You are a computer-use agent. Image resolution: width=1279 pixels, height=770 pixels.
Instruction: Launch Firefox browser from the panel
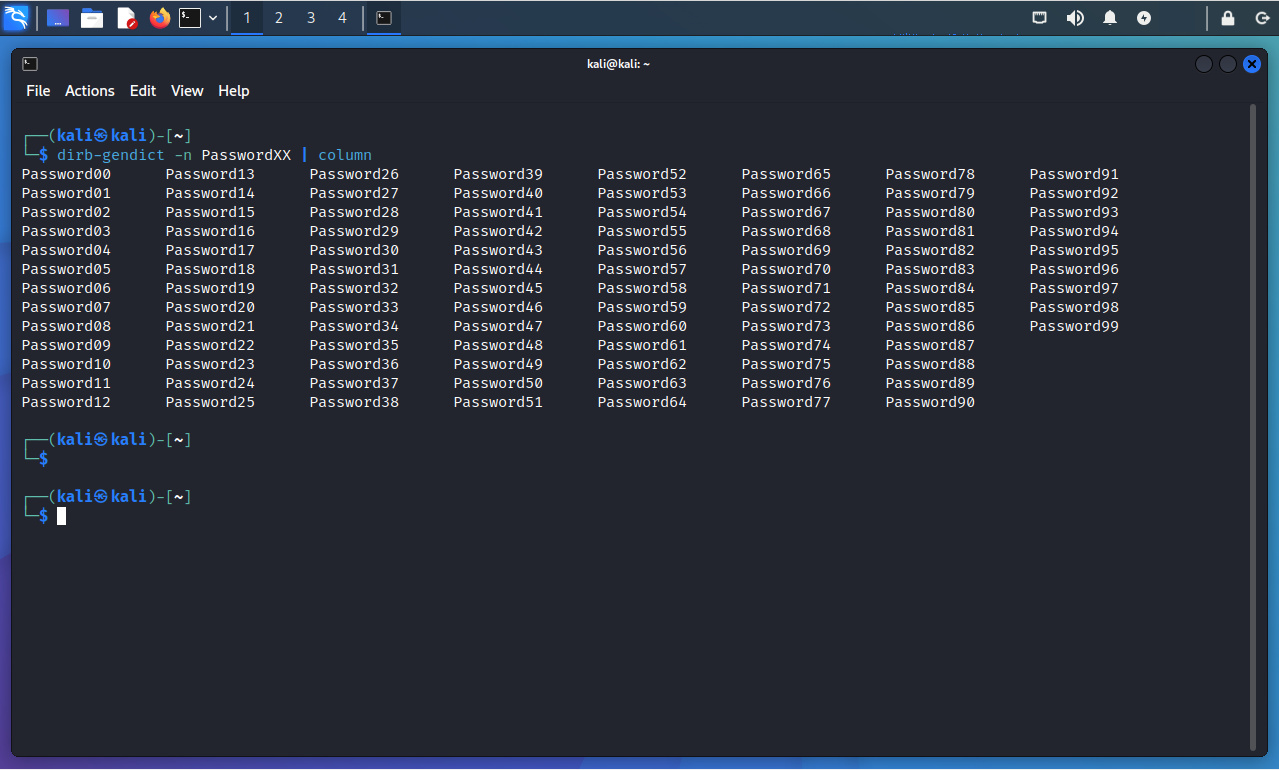pos(160,18)
